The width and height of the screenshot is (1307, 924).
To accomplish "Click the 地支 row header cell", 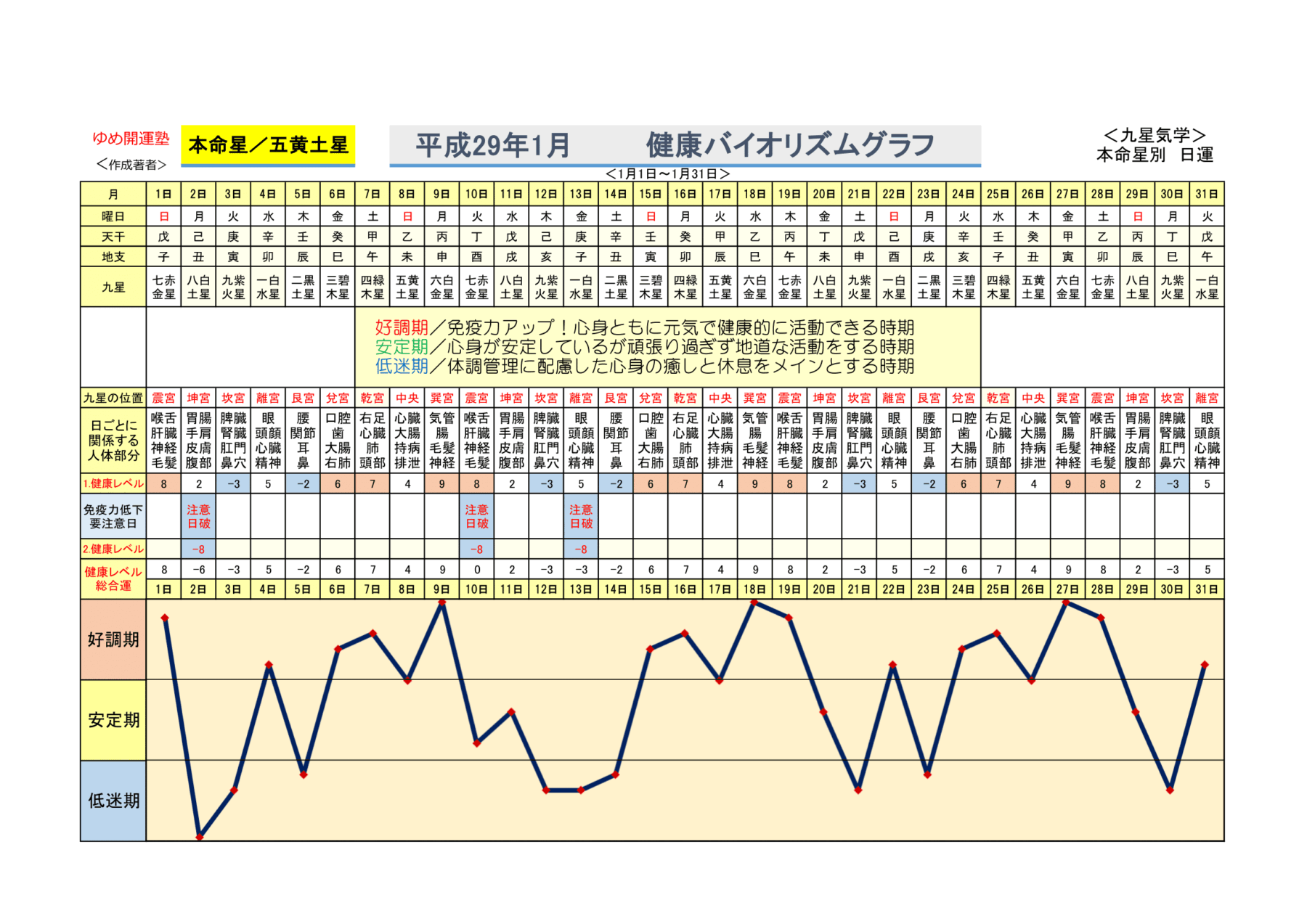I will click(x=113, y=257).
